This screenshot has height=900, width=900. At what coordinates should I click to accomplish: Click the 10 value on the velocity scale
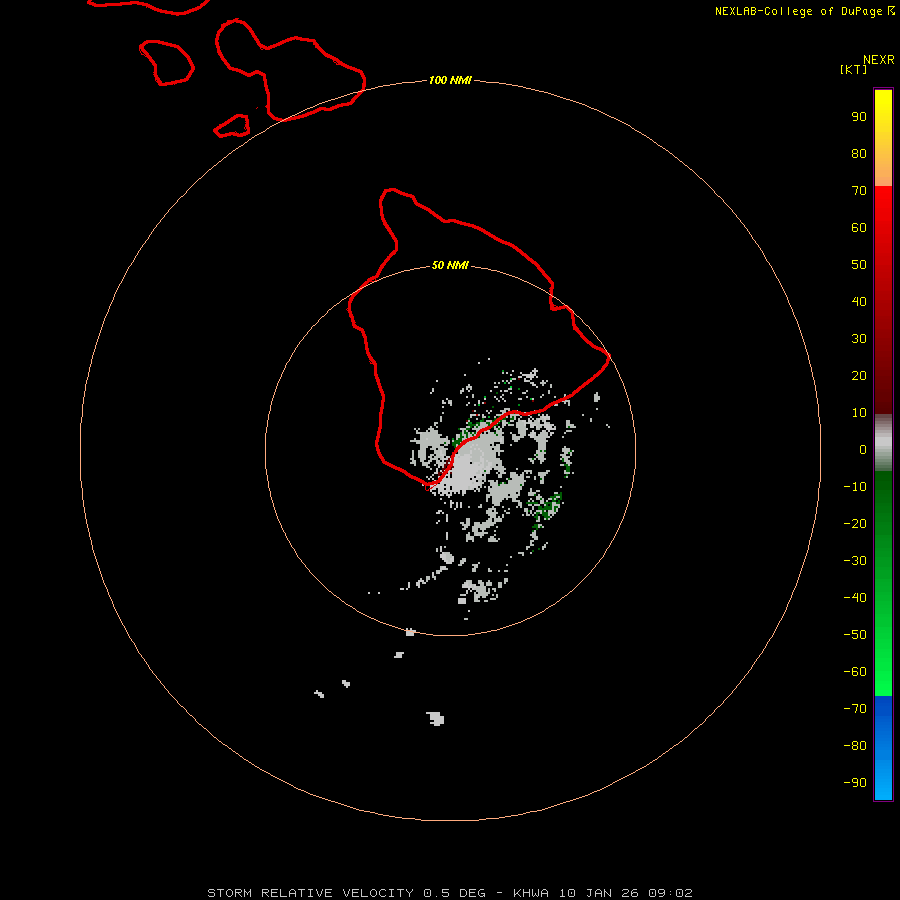pos(859,413)
